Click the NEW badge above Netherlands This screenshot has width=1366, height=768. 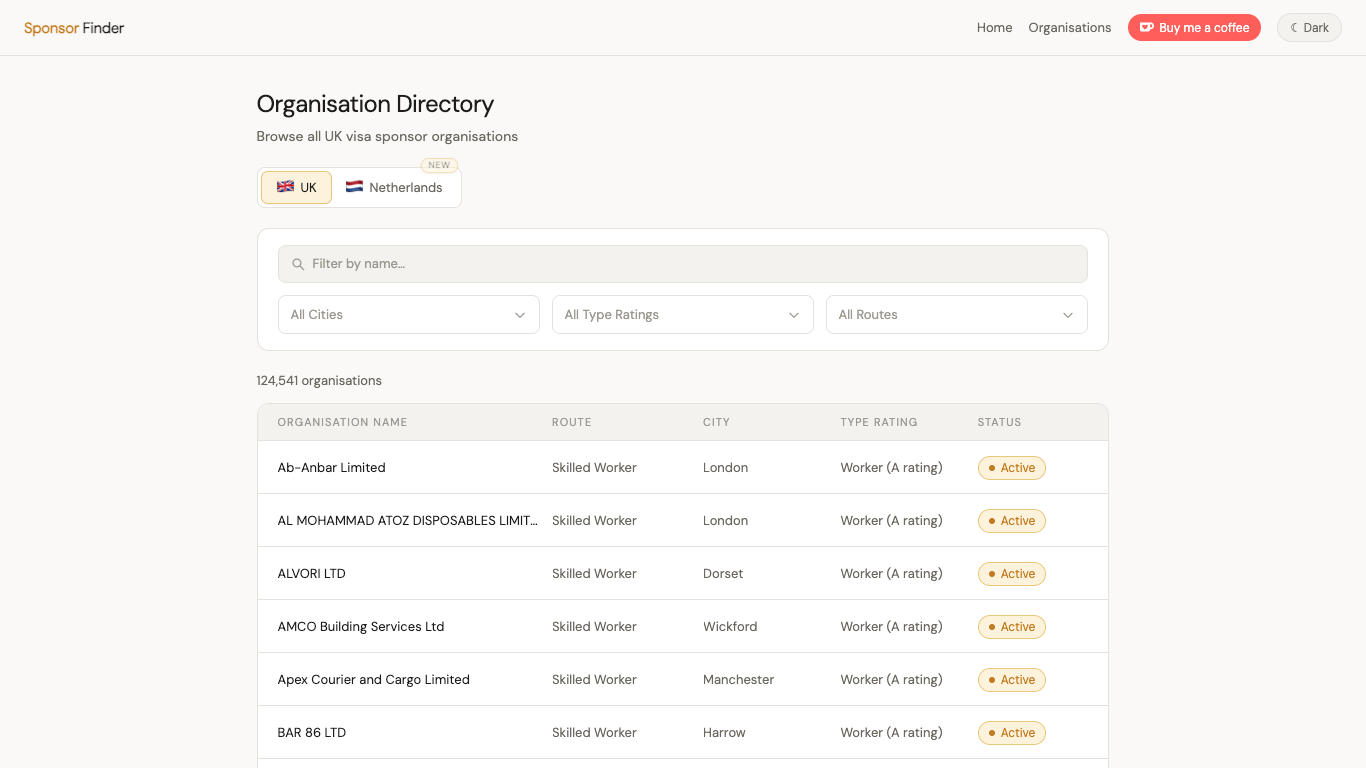(439, 165)
